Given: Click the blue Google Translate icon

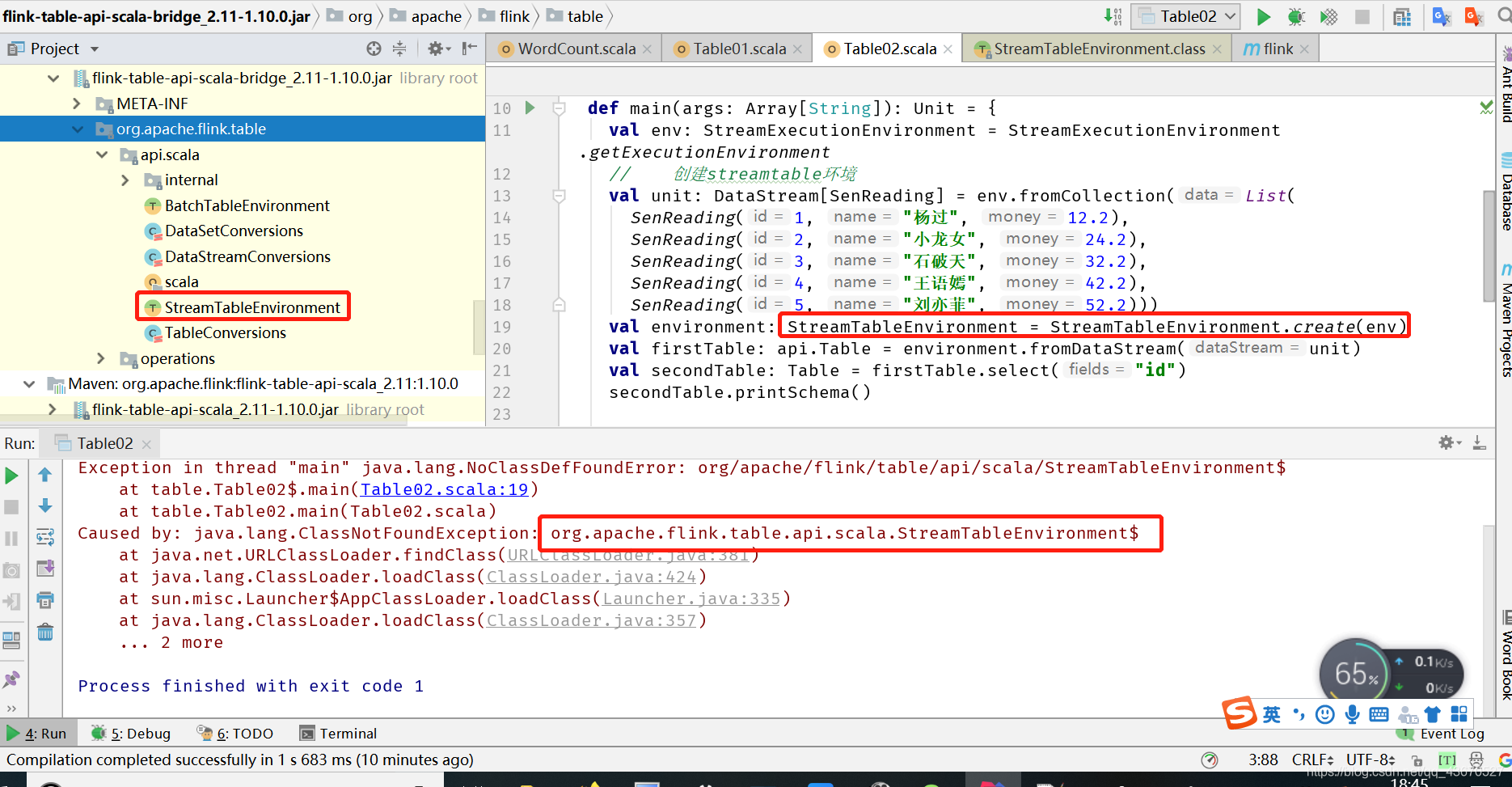Looking at the screenshot, I should pos(1441,16).
